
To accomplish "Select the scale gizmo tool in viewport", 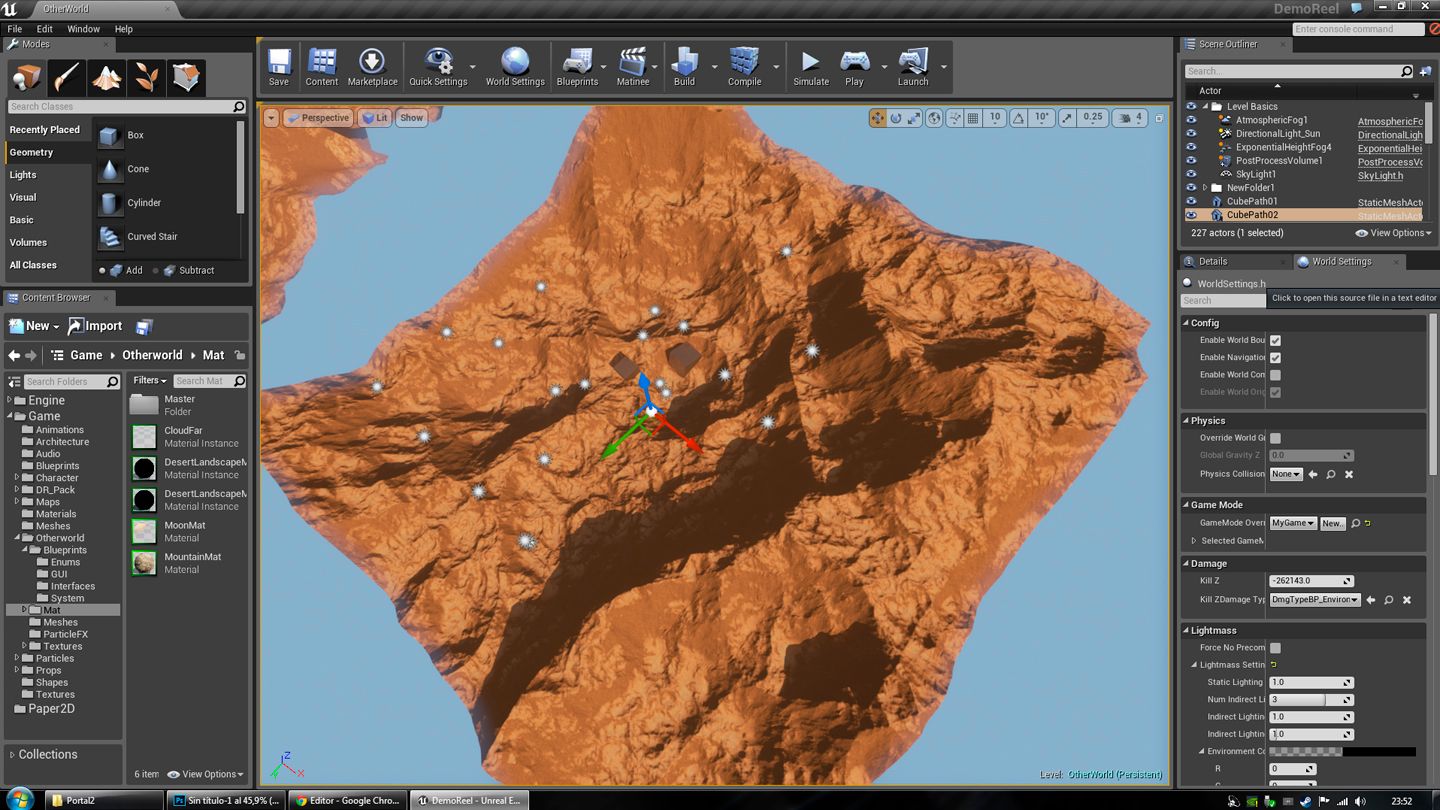I will click(914, 118).
